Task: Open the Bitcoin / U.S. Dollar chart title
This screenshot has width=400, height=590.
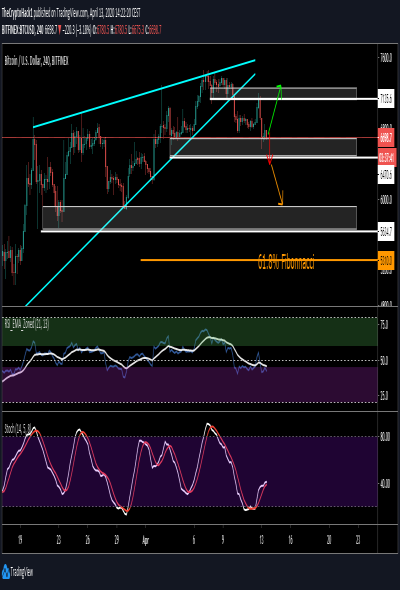Action: (37, 61)
